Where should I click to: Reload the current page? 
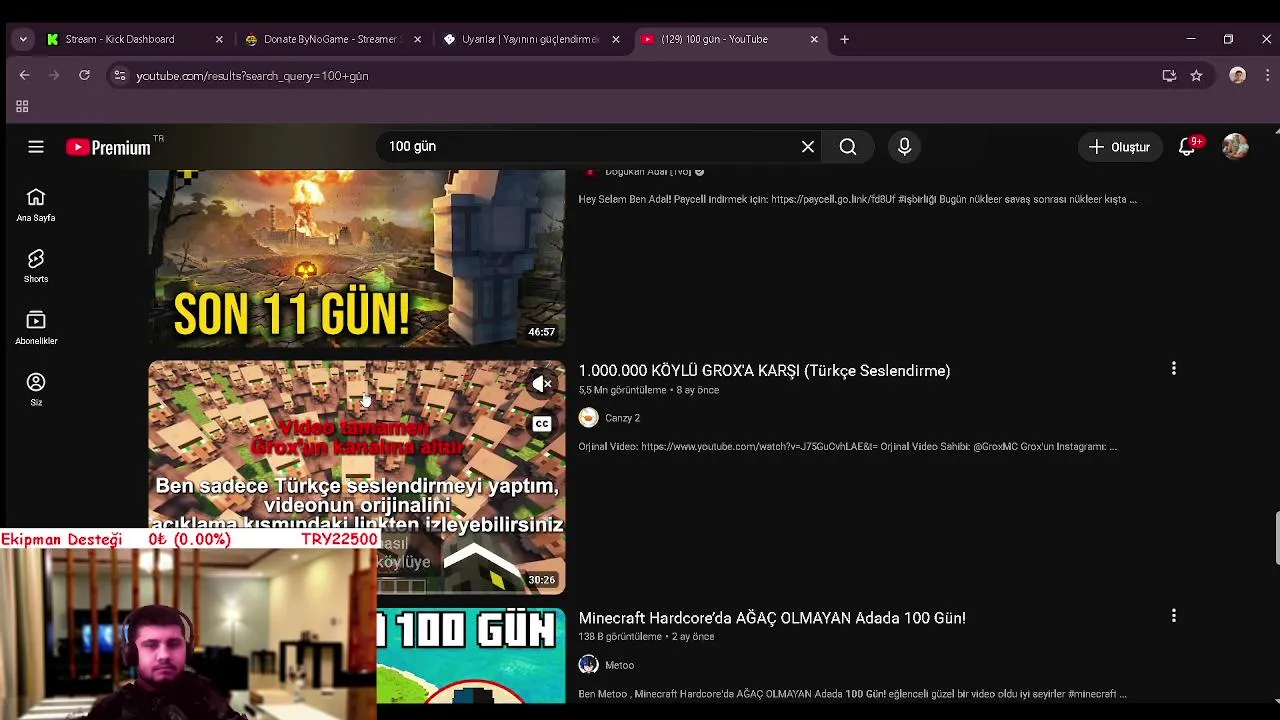coord(85,75)
